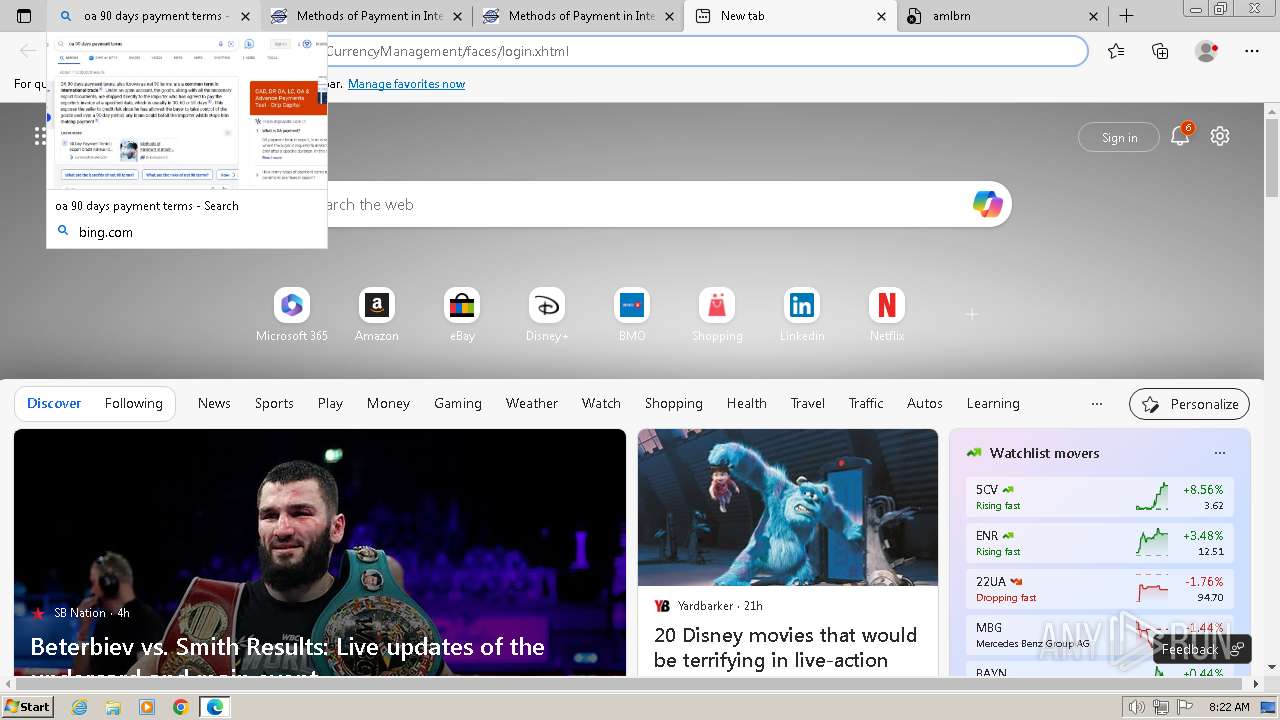The height and width of the screenshot is (720, 1280).
Task: Select the Discover feed tab
Action: [54, 403]
